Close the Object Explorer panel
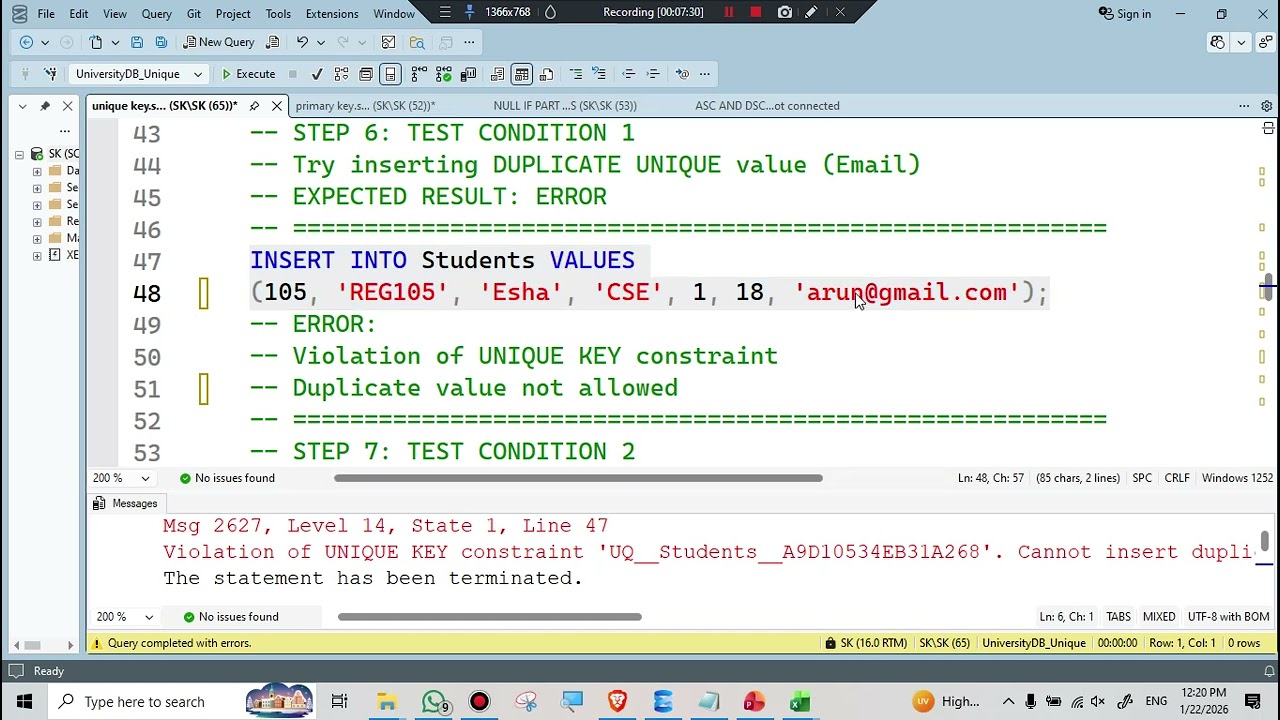The width and height of the screenshot is (1280, 720). [67, 106]
